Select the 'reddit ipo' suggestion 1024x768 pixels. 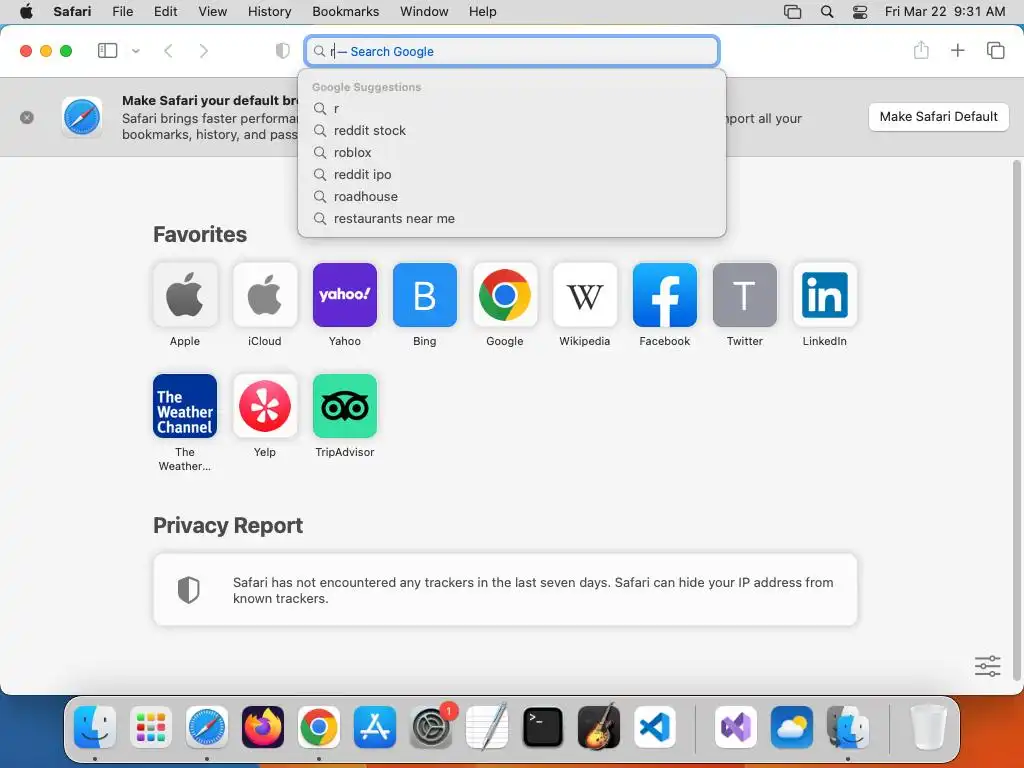pyautogui.click(x=512, y=174)
